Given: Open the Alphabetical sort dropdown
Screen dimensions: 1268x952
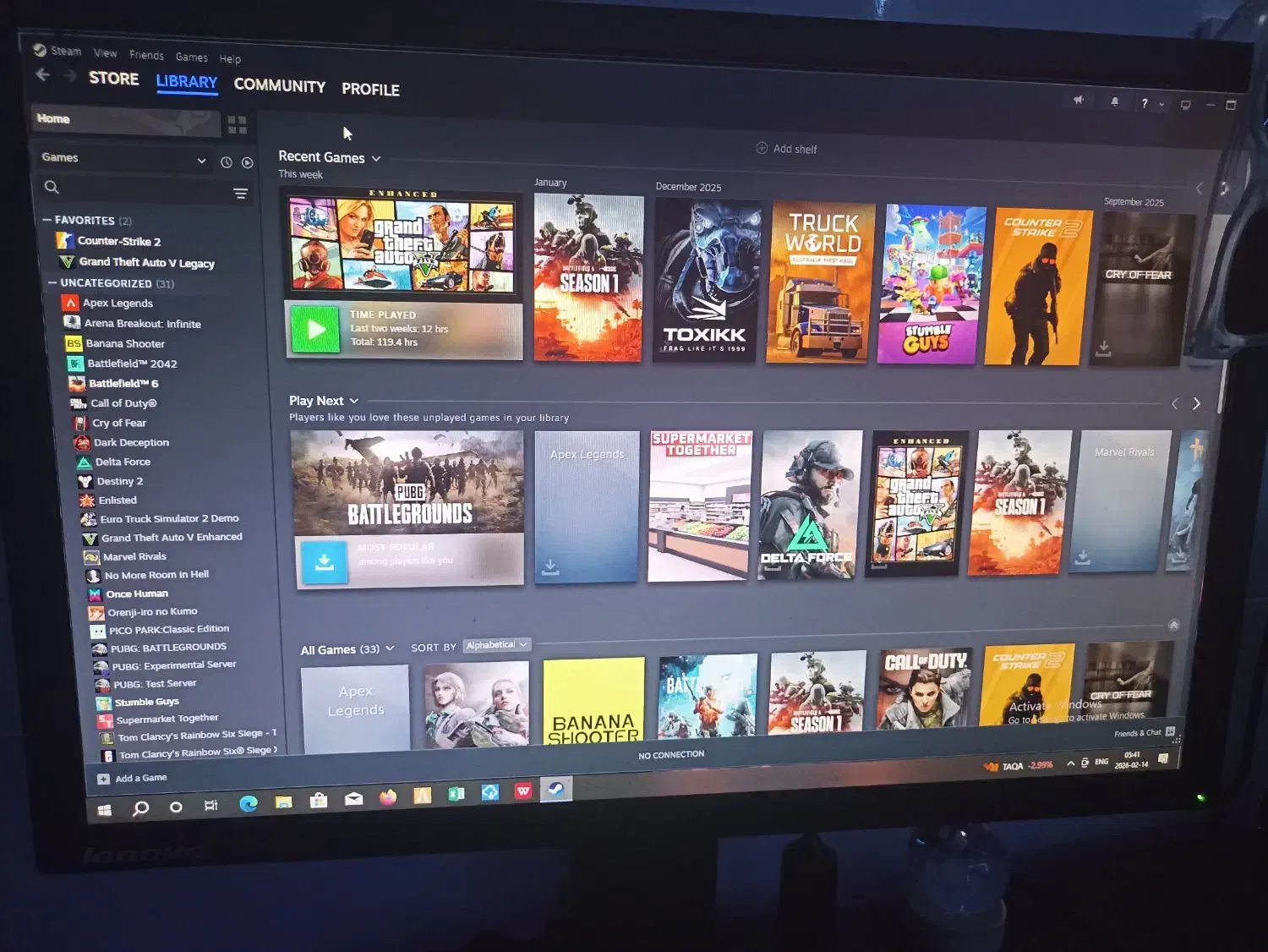Looking at the screenshot, I should click(497, 645).
